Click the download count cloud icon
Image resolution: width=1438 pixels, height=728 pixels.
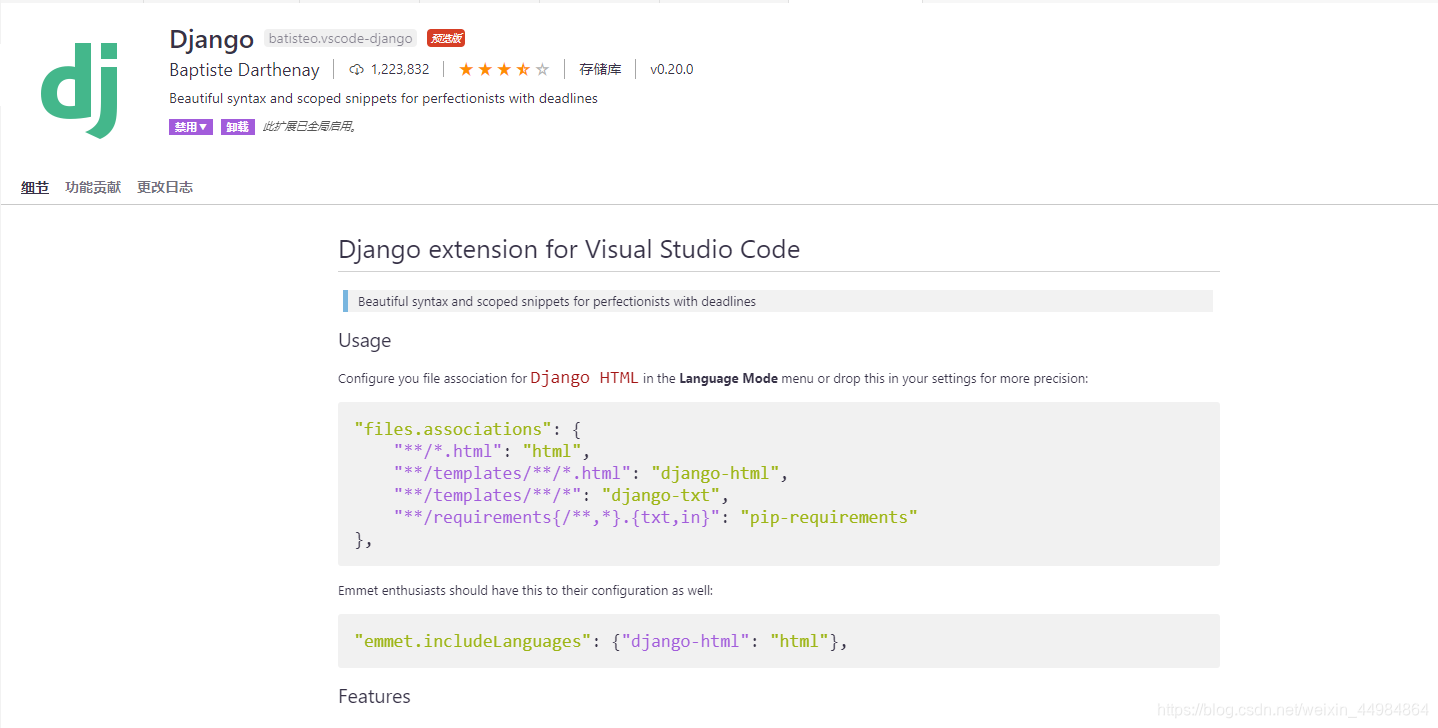tap(356, 69)
